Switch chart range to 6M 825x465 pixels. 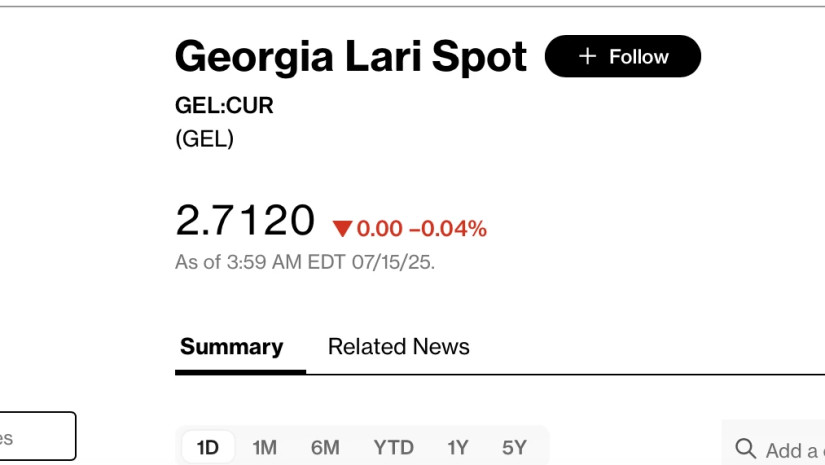click(x=325, y=448)
